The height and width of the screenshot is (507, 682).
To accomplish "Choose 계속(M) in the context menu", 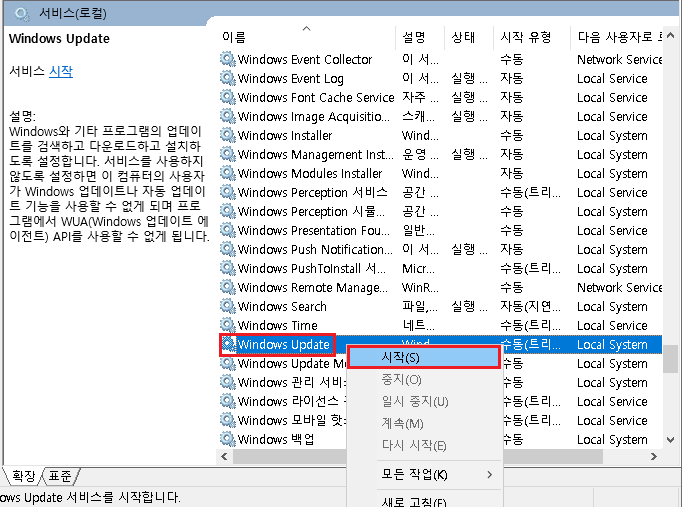I will [424, 423].
